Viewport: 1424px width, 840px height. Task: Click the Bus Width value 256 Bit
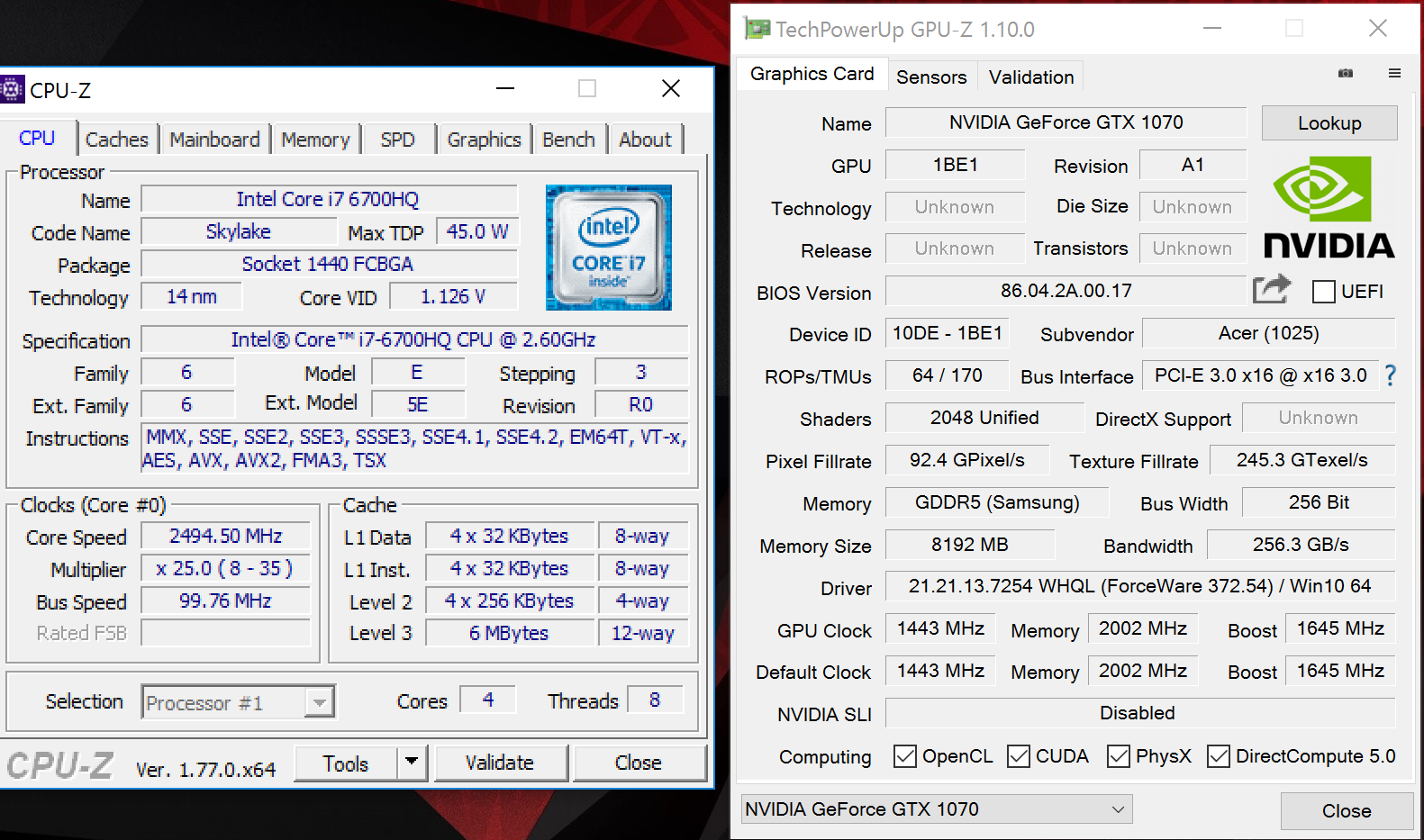point(1319,502)
